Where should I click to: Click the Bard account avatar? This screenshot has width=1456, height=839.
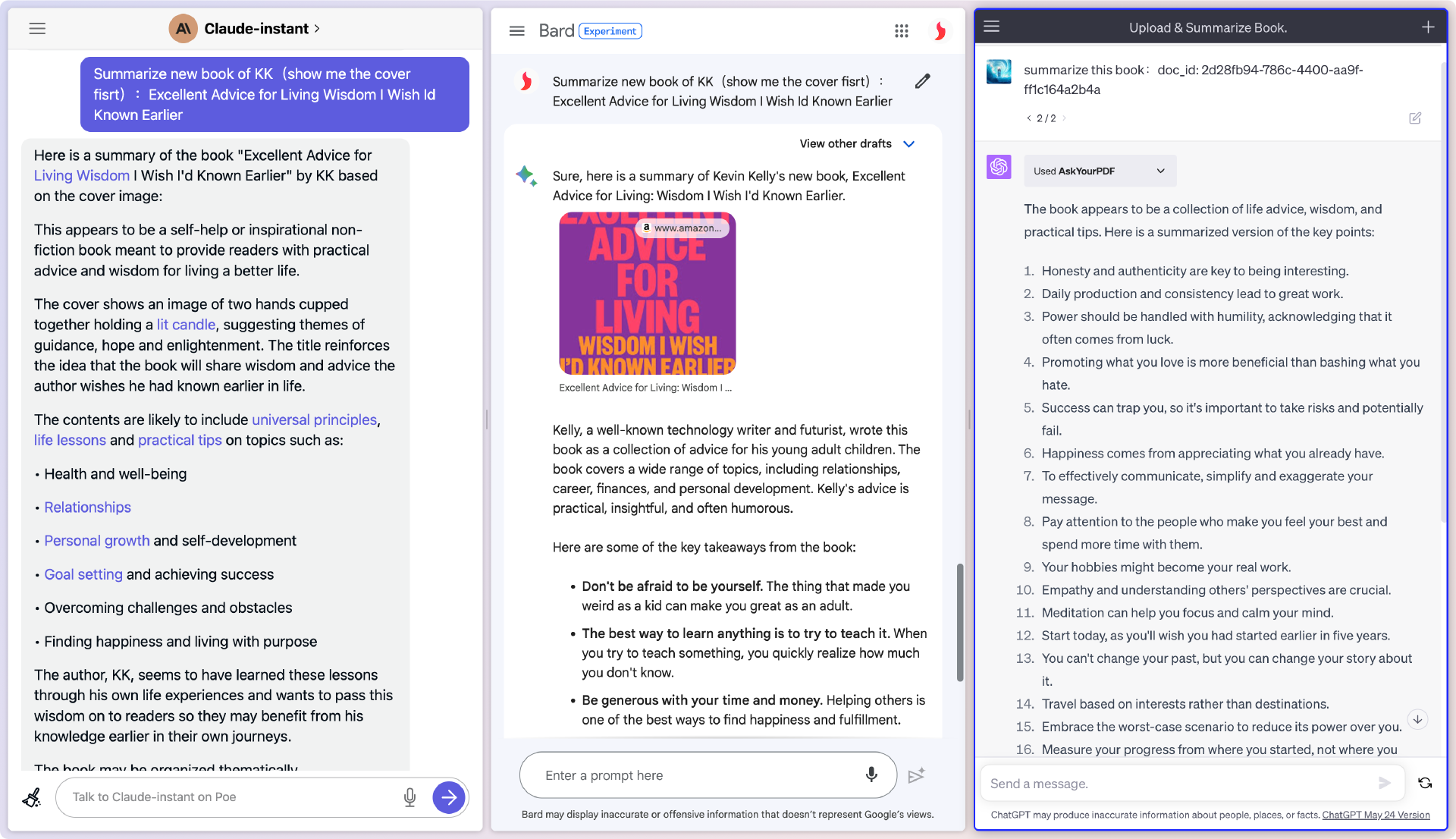940,31
